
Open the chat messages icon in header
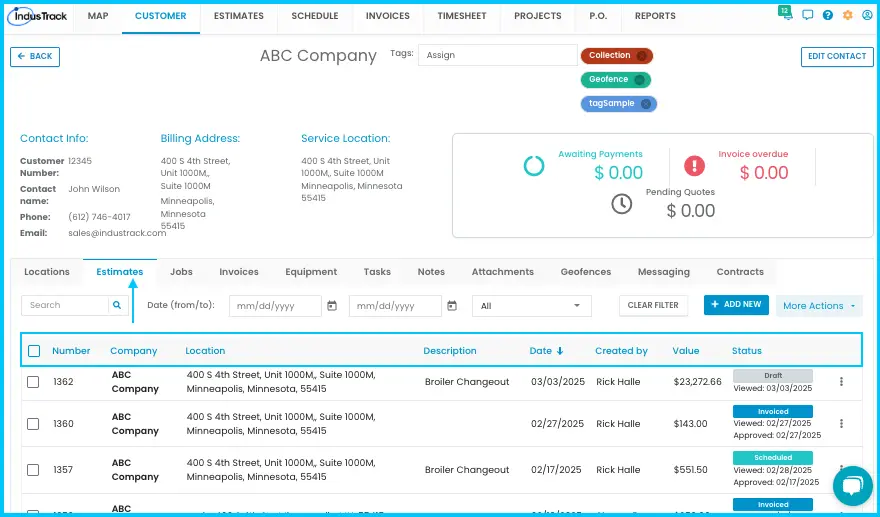click(x=808, y=15)
